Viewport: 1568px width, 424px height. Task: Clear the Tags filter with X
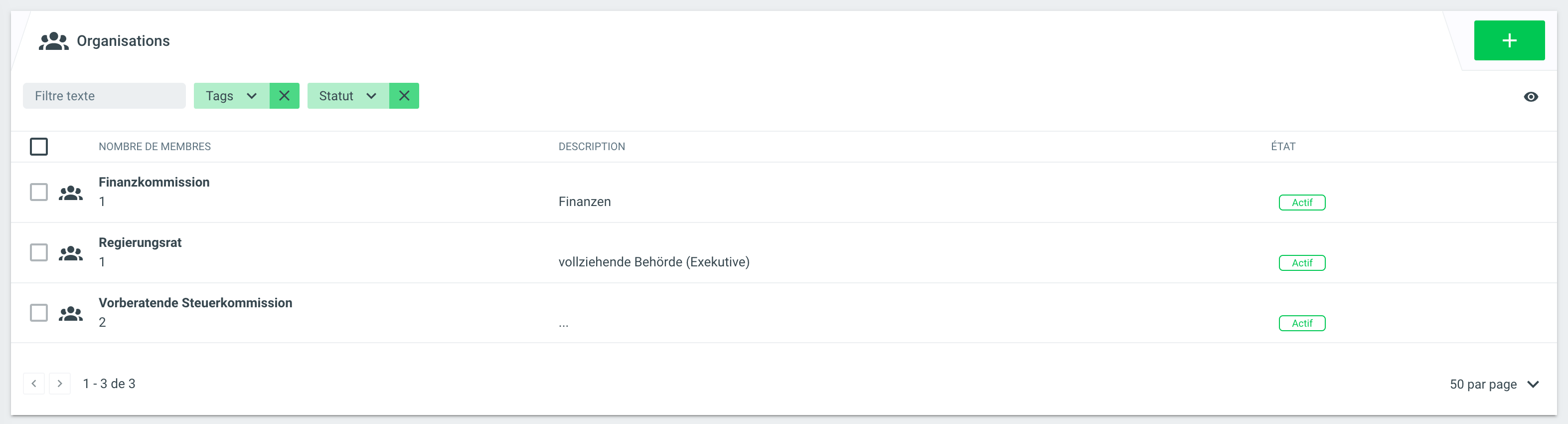coord(284,96)
